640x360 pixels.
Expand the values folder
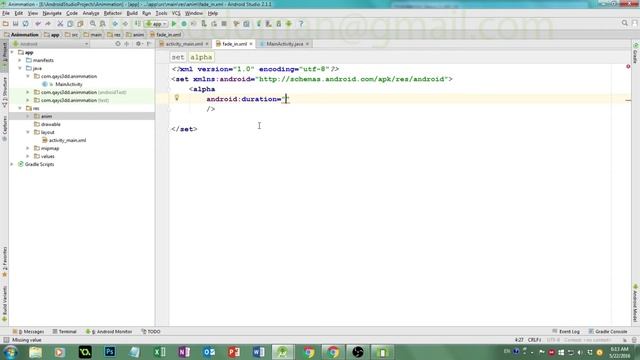[28, 156]
